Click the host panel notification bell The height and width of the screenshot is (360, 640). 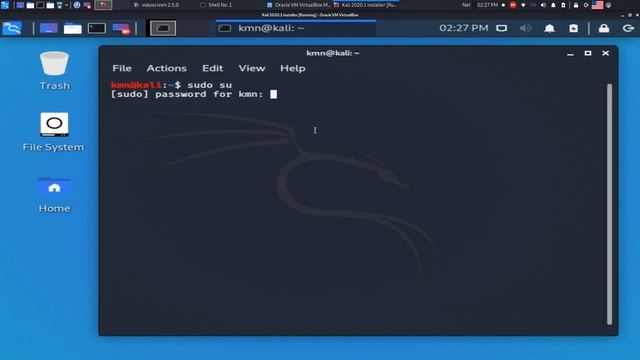click(553, 5)
